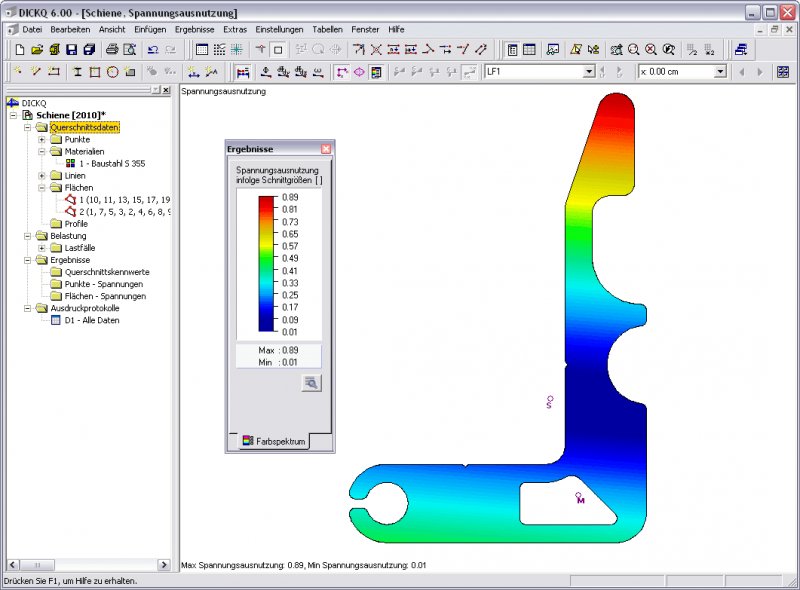This screenshot has height=590, width=800.
Task: Click the zoom magnifier icon in the top toolbar
Action: 634,50
